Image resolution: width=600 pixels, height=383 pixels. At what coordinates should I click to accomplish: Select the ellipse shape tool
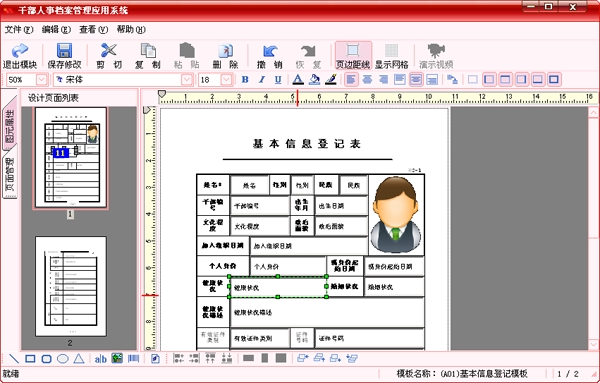coord(63,359)
